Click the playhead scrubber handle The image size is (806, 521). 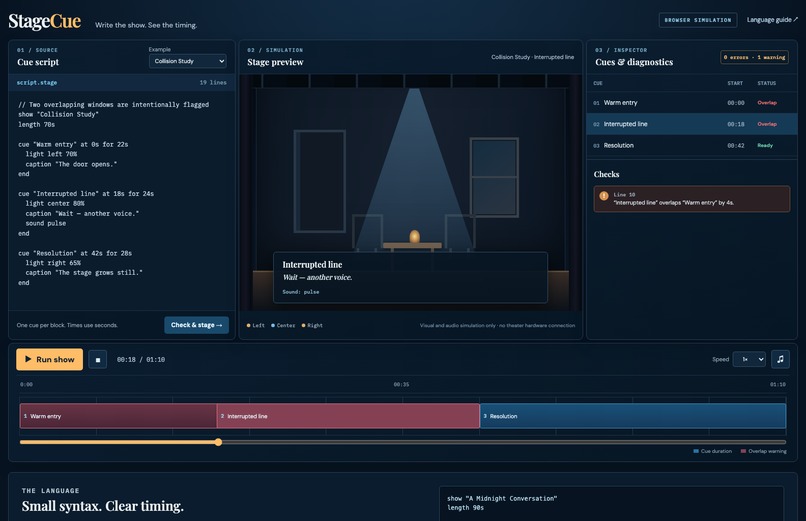point(218,442)
